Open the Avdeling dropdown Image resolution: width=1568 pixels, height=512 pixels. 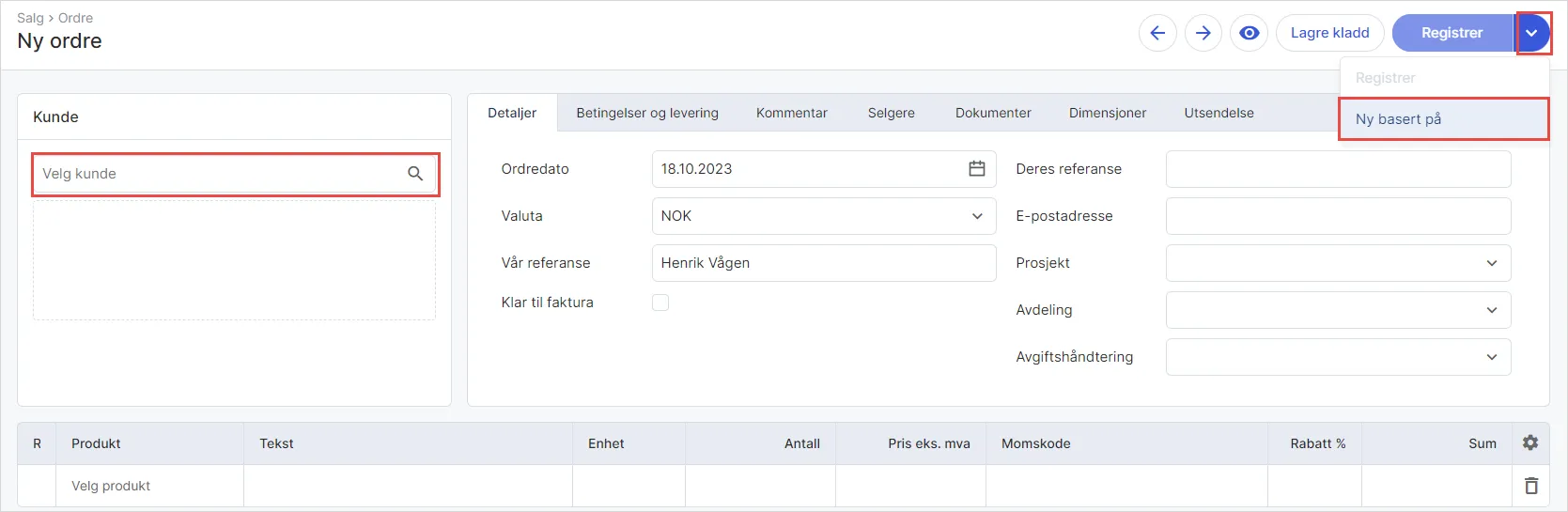point(1339,310)
